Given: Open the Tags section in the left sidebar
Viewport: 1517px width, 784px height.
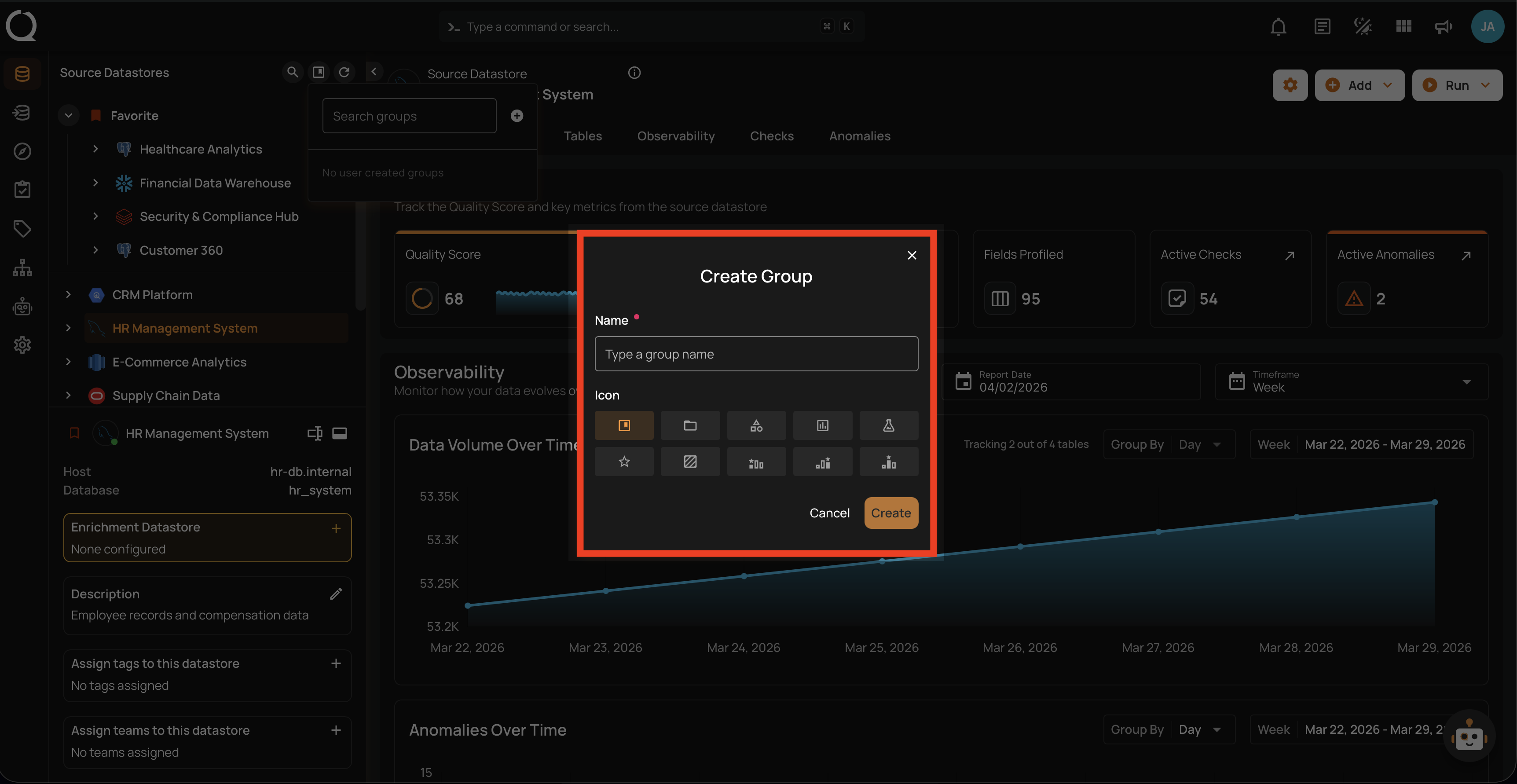Looking at the screenshot, I should (22, 228).
